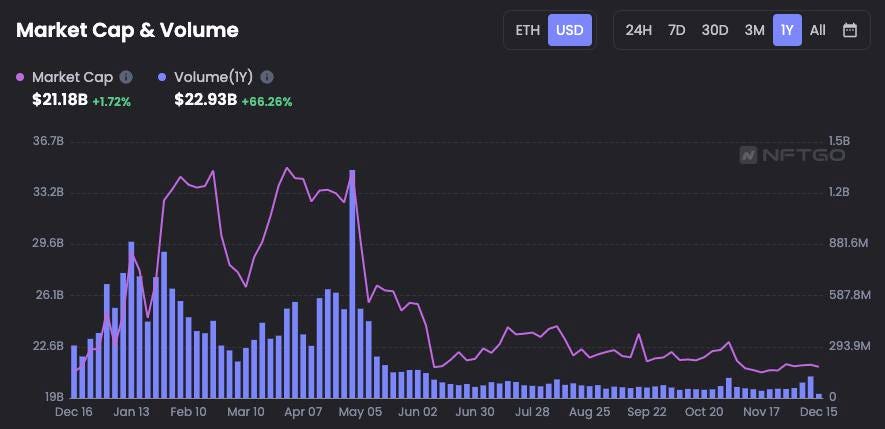The image size is (885, 429).
Task: Select the 3M time range
Action: [754, 30]
